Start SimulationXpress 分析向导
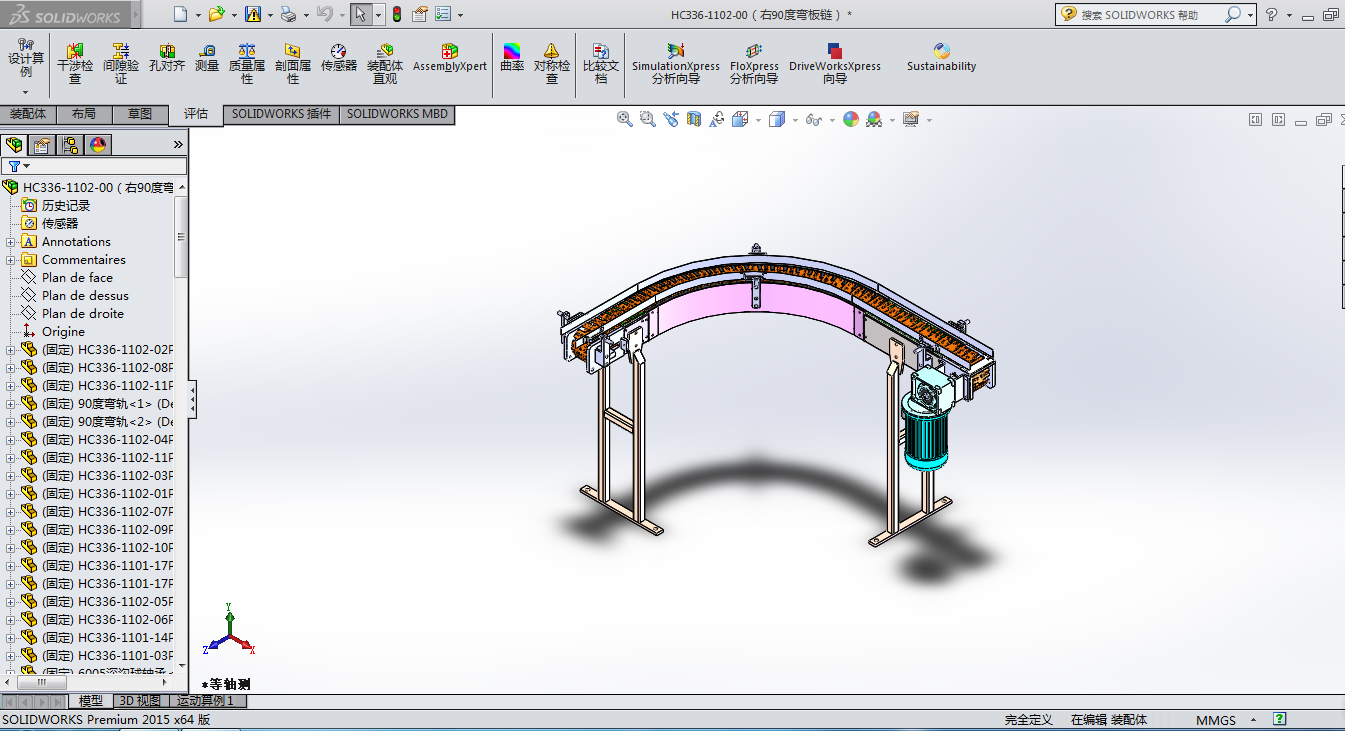Image resolution: width=1345 pixels, height=731 pixels. 675,62
